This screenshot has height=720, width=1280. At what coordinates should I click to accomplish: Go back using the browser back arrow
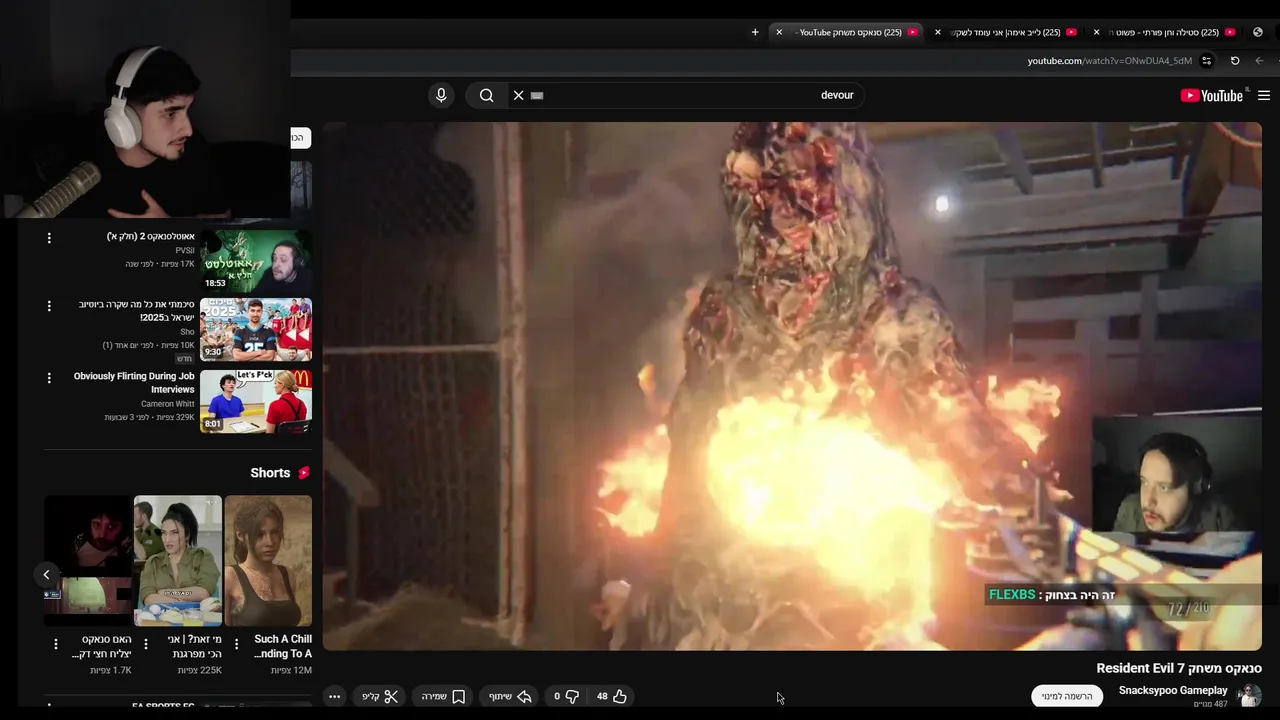coord(1259,61)
